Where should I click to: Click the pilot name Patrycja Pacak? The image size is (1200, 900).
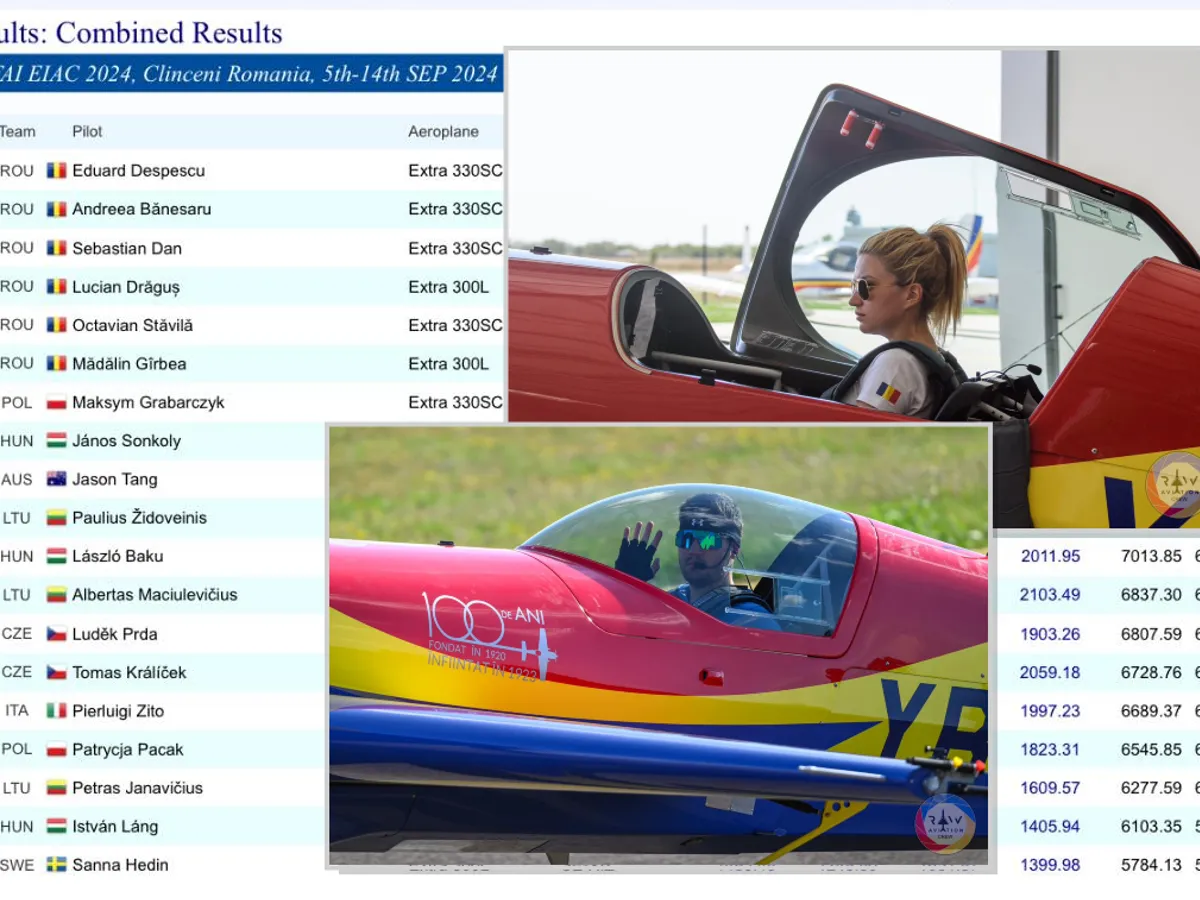tap(128, 750)
